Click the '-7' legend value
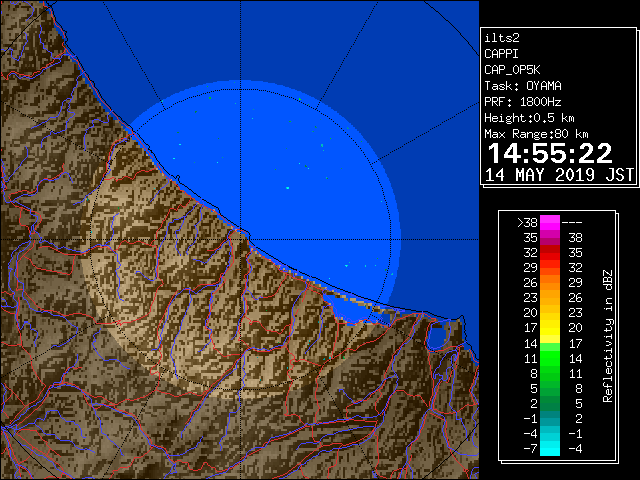This screenshot has width=640, height=480. [530, 449]
